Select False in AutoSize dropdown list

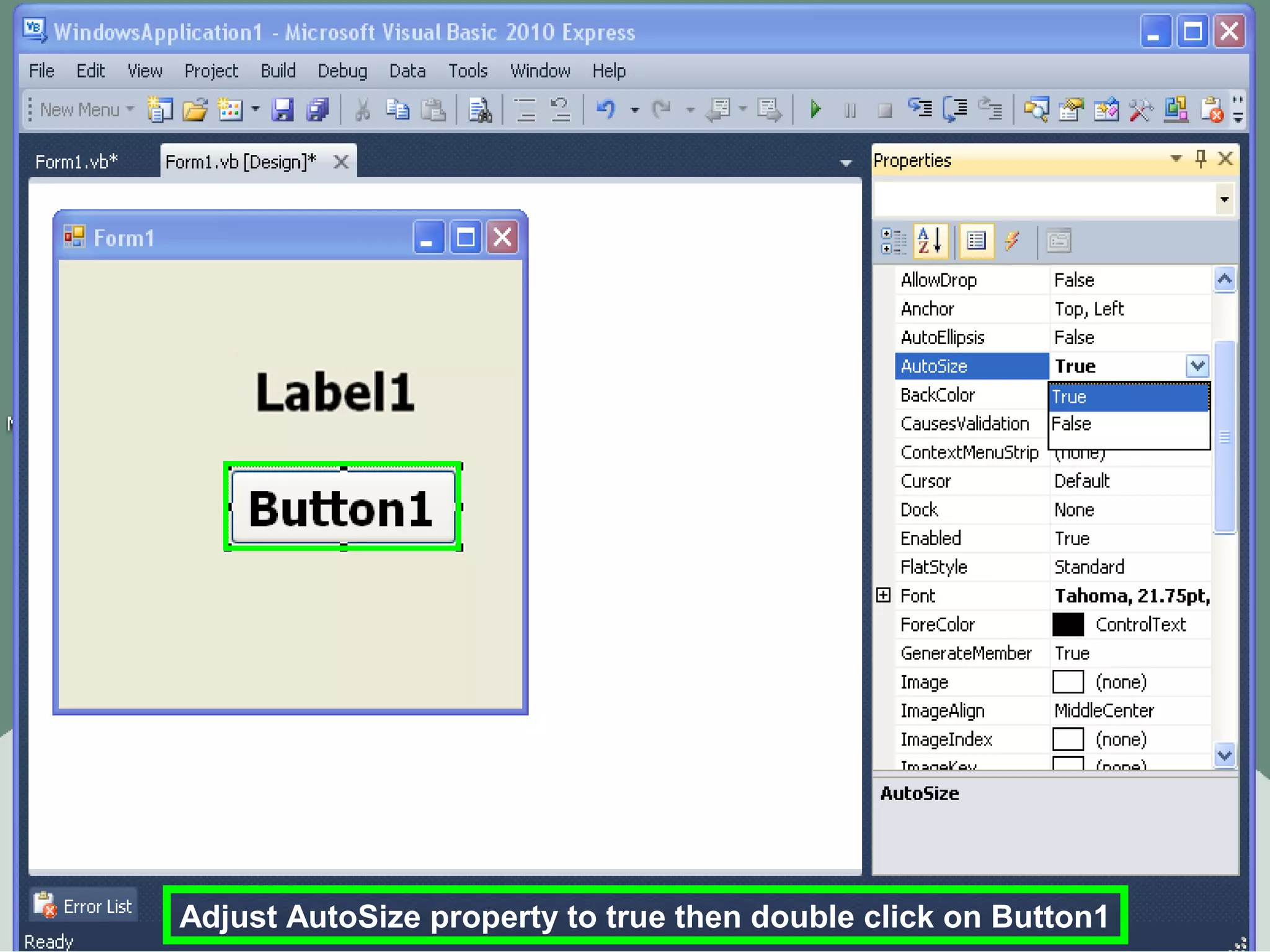(1129, 424)
